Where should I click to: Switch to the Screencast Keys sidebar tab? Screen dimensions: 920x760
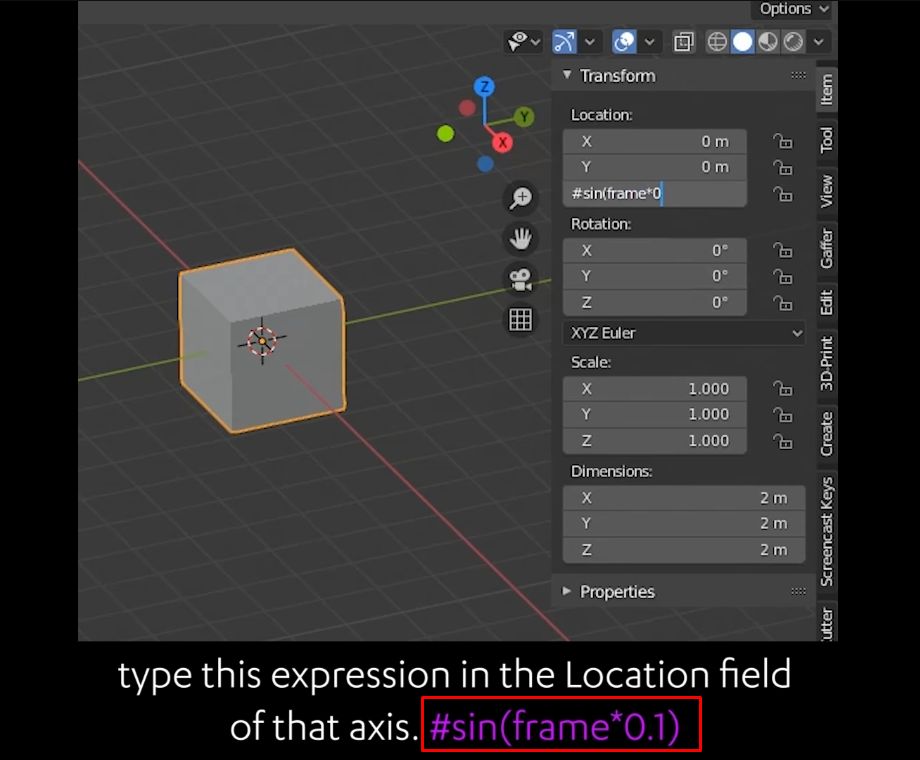coord(827,532)
